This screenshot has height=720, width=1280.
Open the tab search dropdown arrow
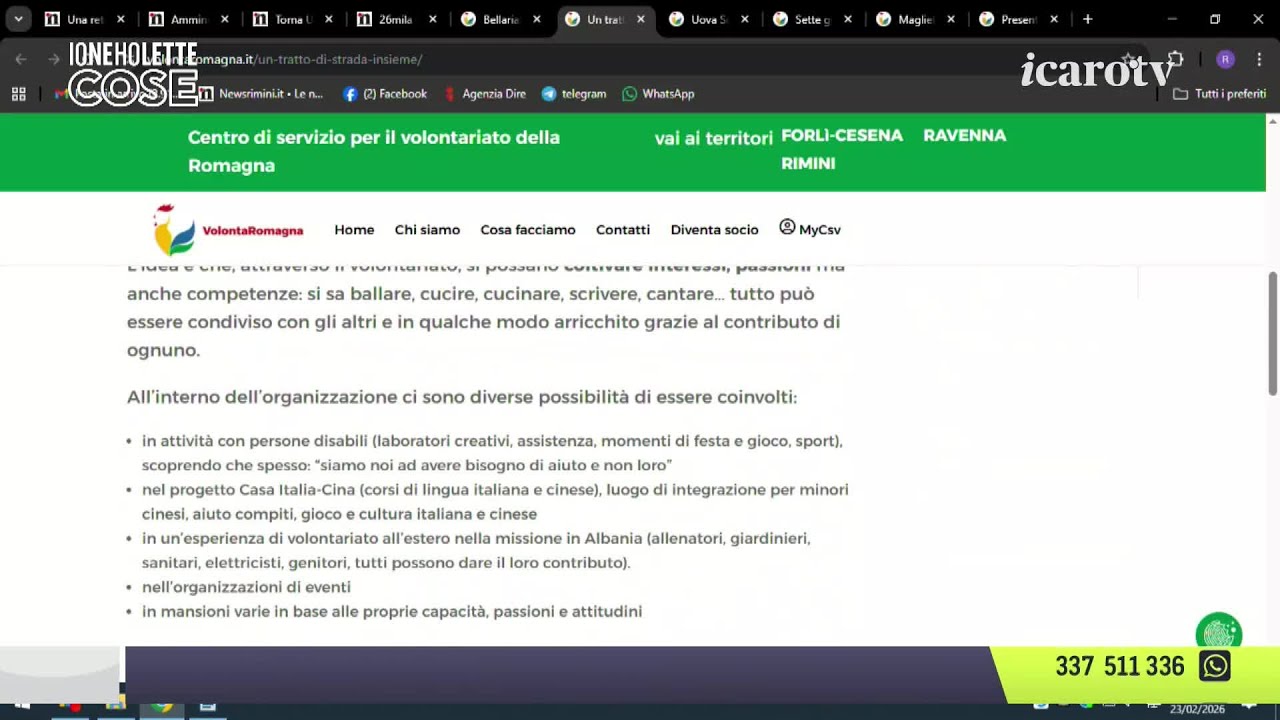coord(18,19)
